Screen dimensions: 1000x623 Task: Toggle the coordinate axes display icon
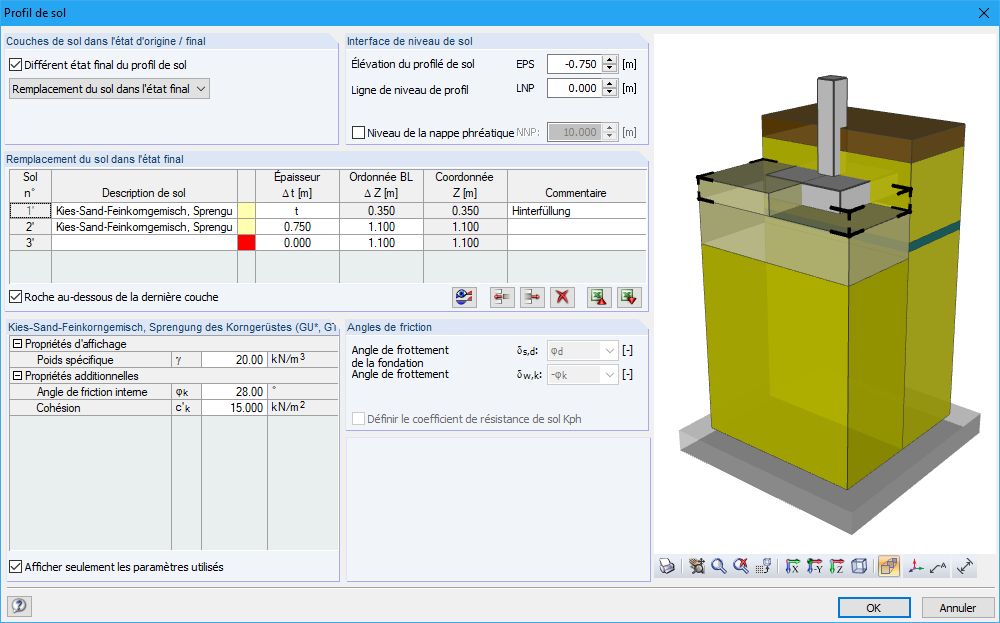click(916, 566)
